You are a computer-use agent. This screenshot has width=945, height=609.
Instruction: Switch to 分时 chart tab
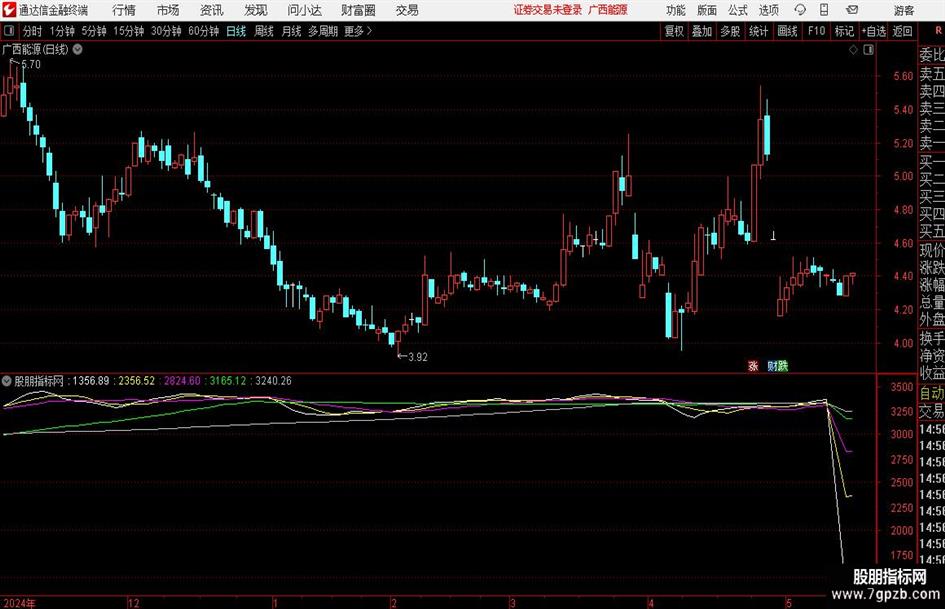coord(33,31)
